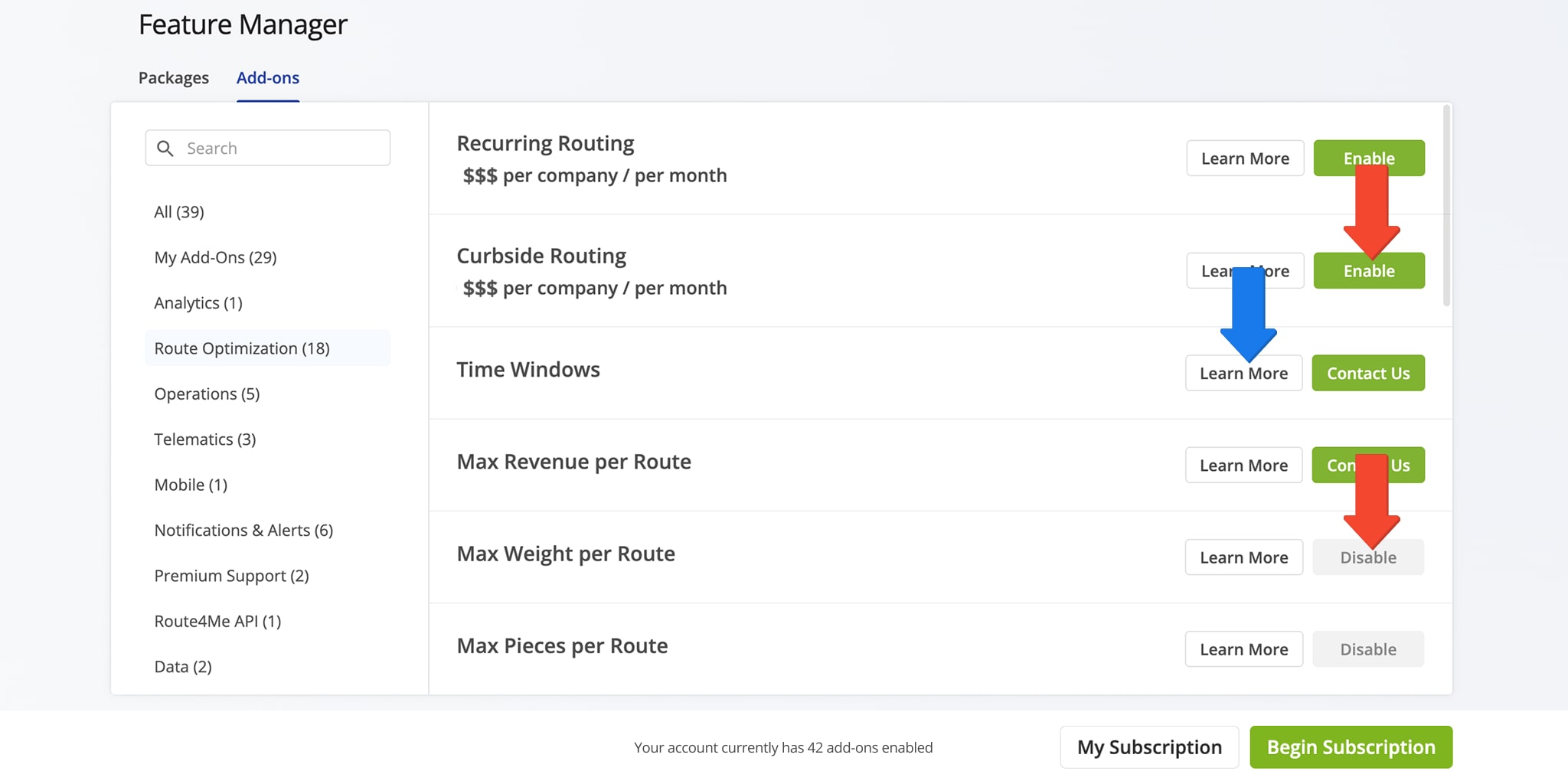Select Analytics (1) category
Image resolution: width=1568 pixels, height=784 pixels.
coord(198,303)
